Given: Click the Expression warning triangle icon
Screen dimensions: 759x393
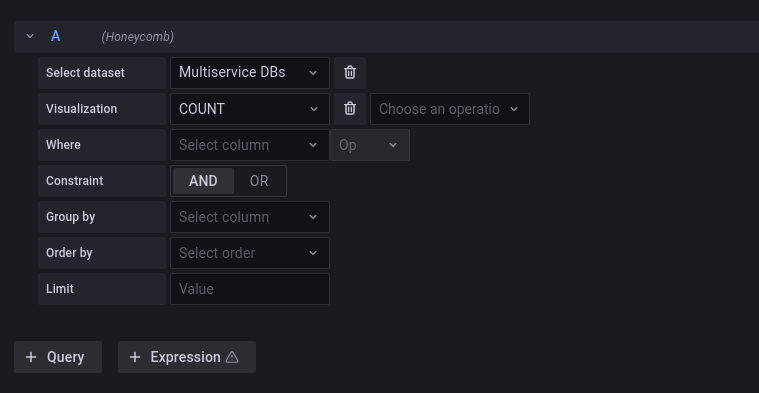Looking at the screenshot, I should pyautogui.click(x=232, y=357).
